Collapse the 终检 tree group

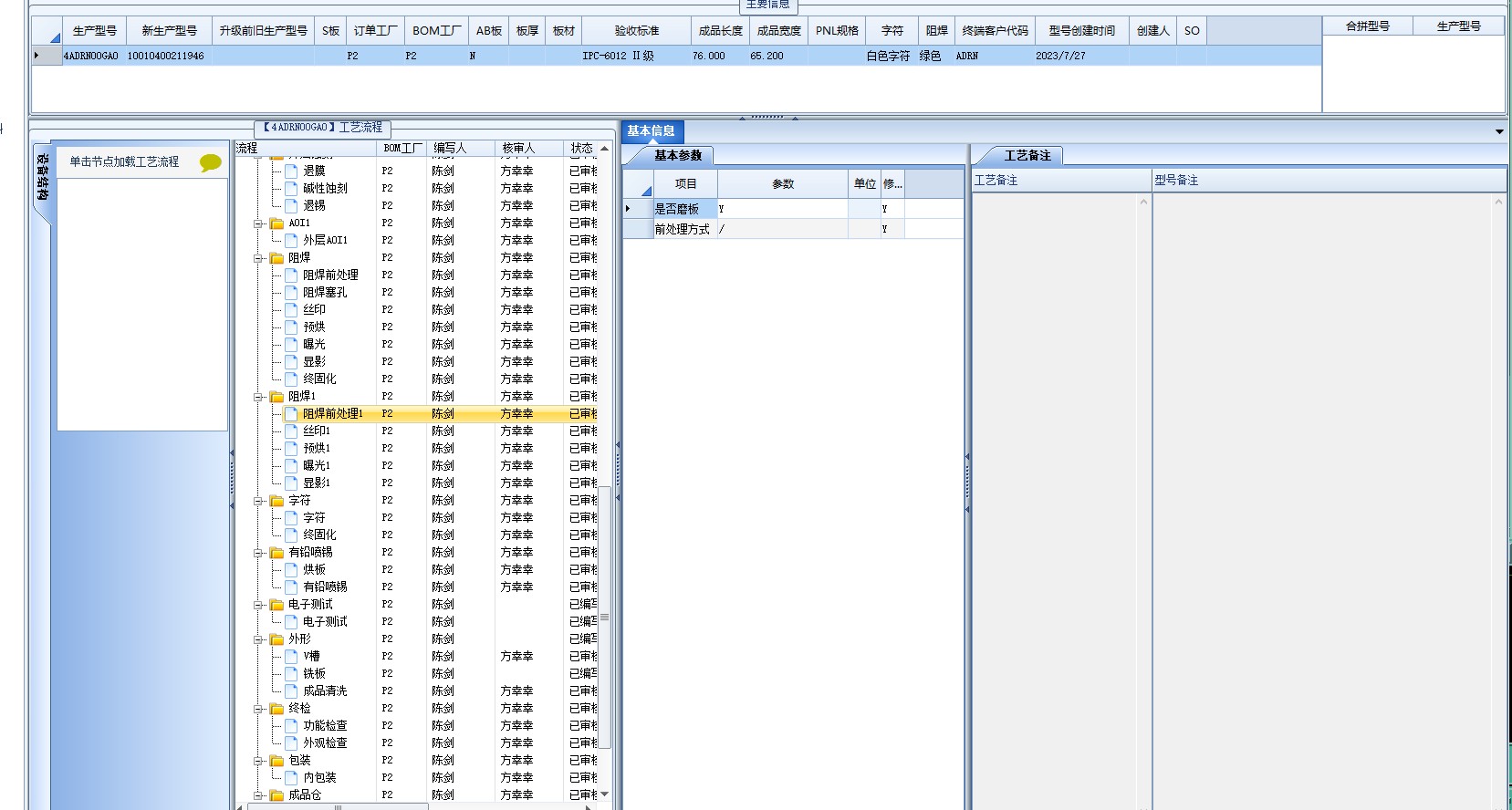point(258,709)
